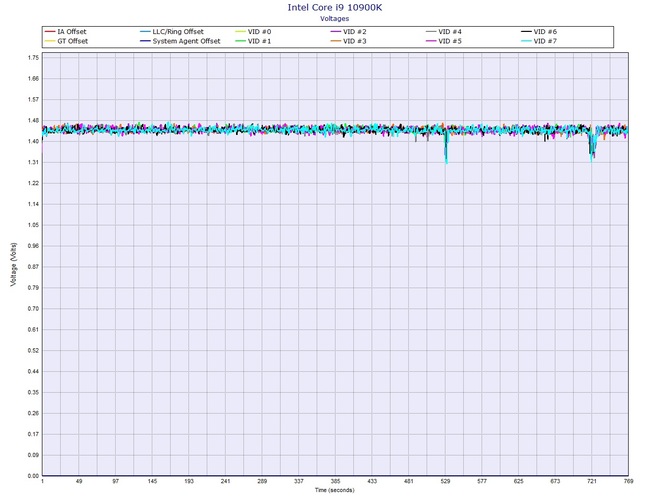Click the 0.70 value on voltage axis

click(x=33, y=308)
